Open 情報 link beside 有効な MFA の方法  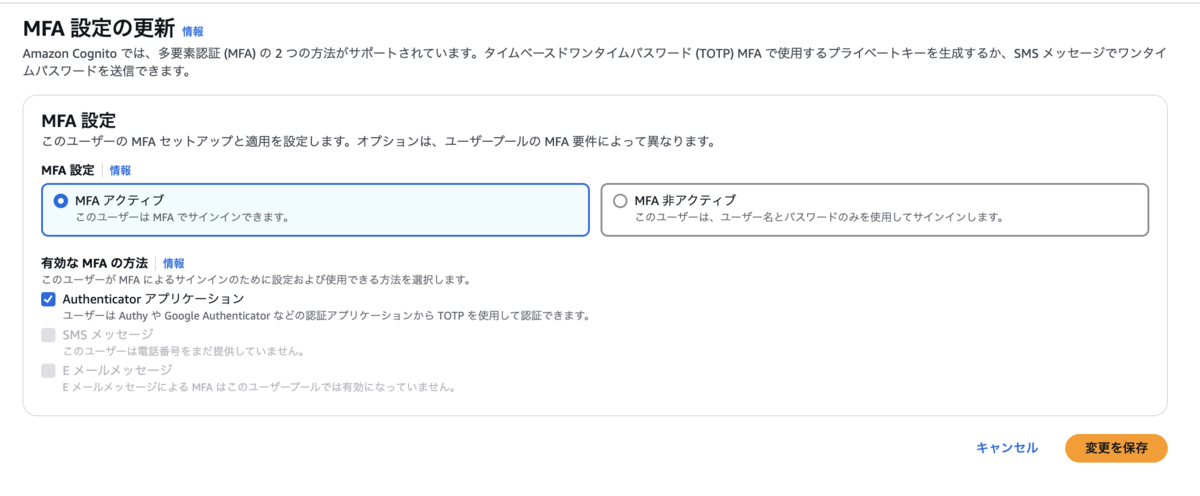(174, 263)
